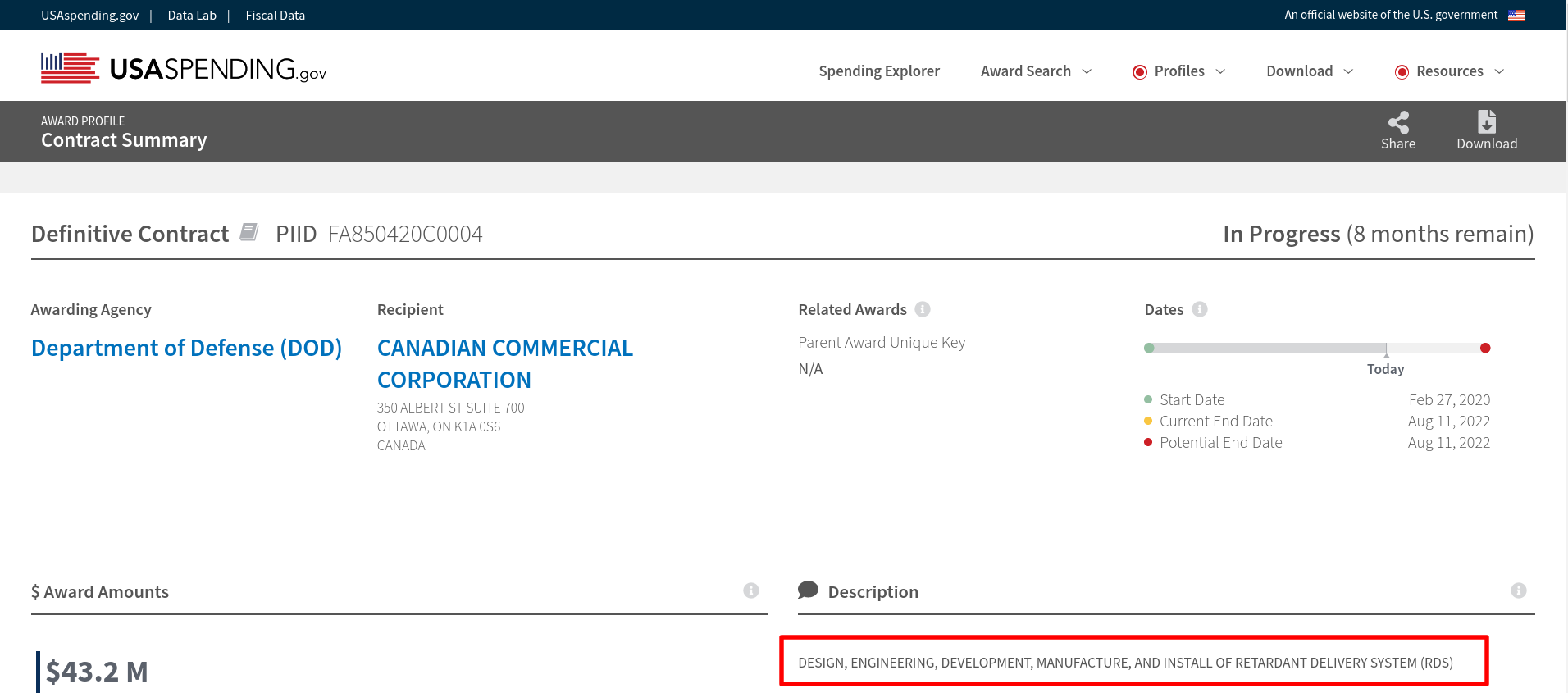Screen dimensions: 1568x693
Task: Click the dates progress bar
Action: pyautogui.click(x=1317, y=348)
